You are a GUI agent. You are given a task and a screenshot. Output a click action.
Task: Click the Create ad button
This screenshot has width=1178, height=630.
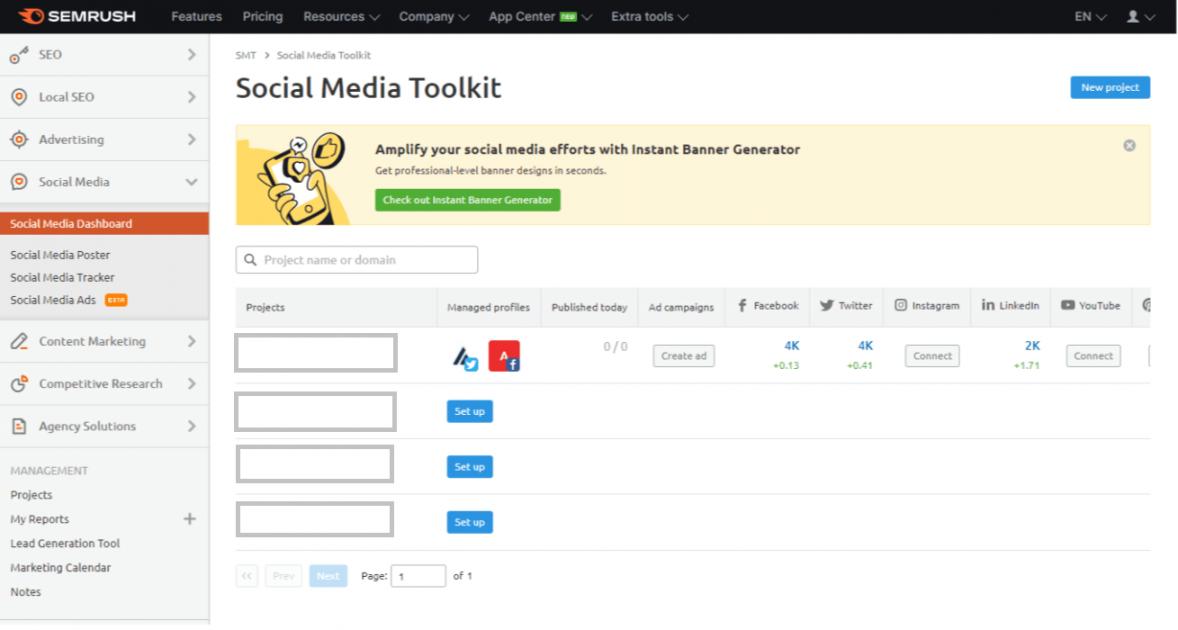point(684,356)
